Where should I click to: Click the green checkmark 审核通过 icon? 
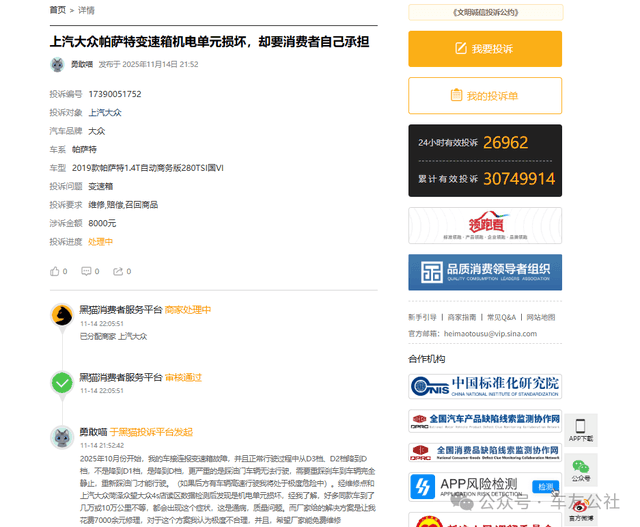pyautogui.click(x=62, y=381)
